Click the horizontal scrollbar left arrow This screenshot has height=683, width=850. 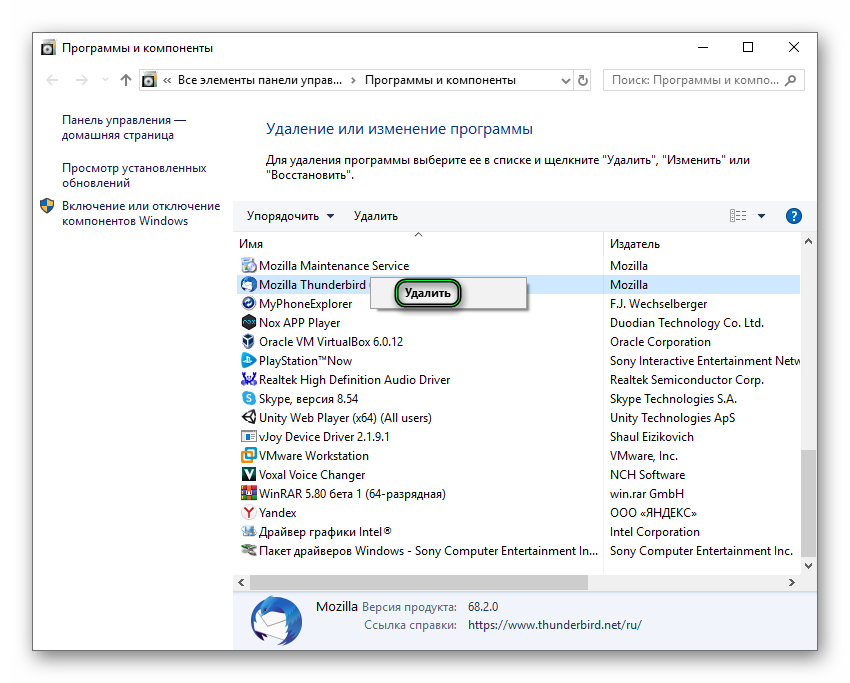tap(241, 582)
